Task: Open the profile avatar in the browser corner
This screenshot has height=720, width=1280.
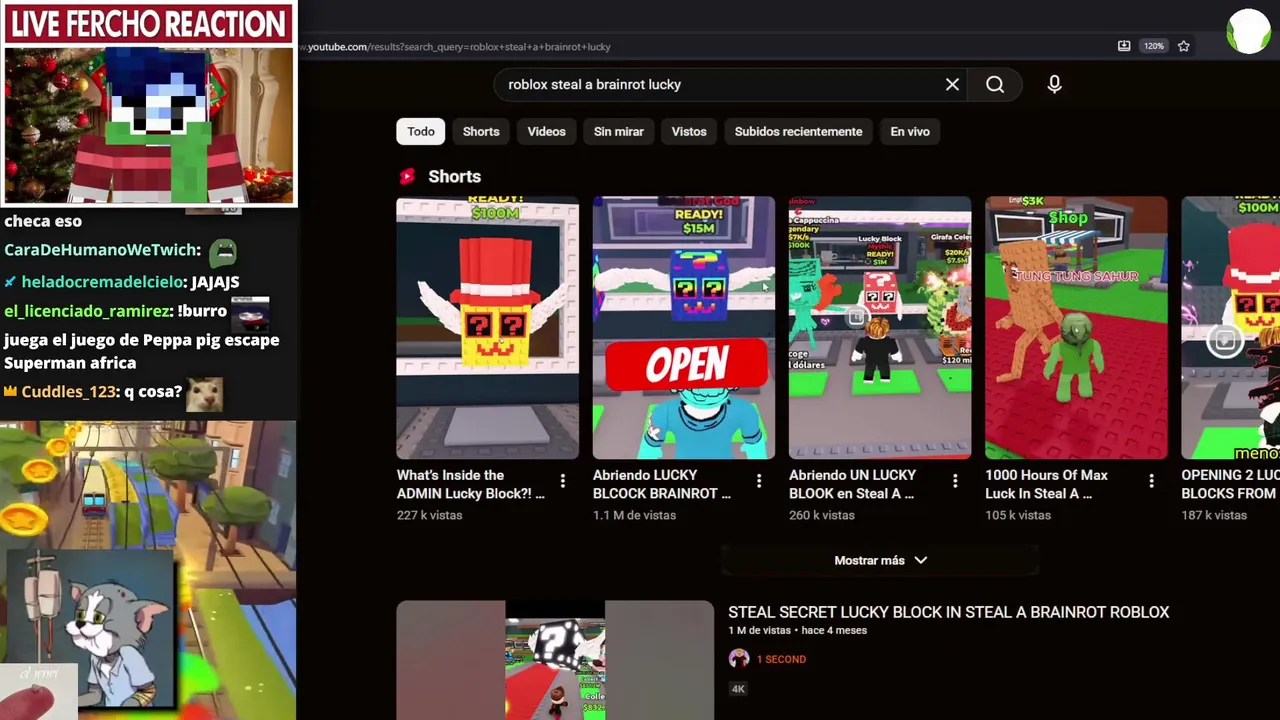Action: pos(1248,31)
